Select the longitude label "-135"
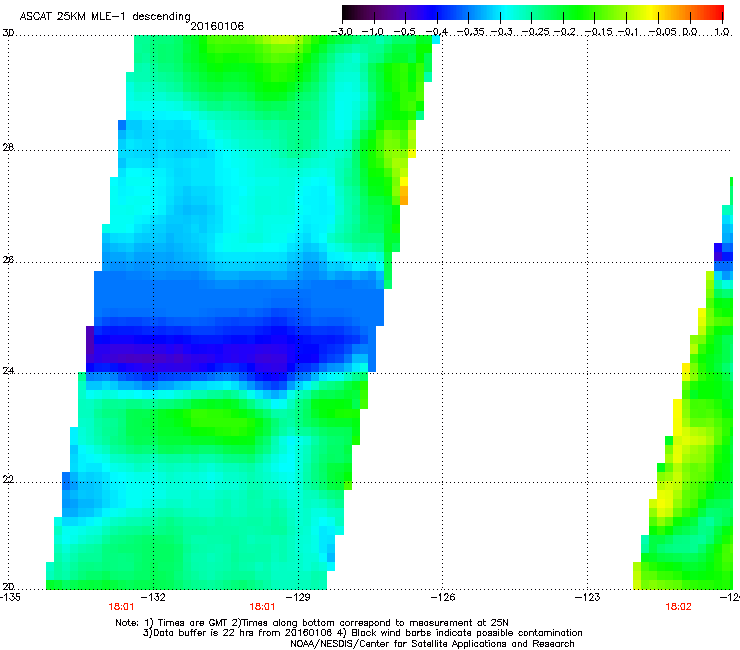Screen dimensions: 740x650 click(x=10, y=597)
